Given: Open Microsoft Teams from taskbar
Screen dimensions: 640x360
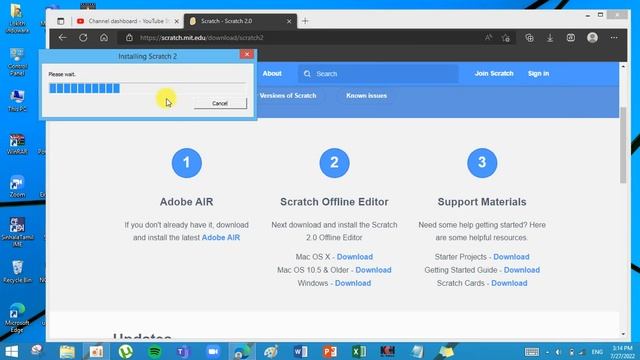Looking at the screenshot, I should point(184,351).
